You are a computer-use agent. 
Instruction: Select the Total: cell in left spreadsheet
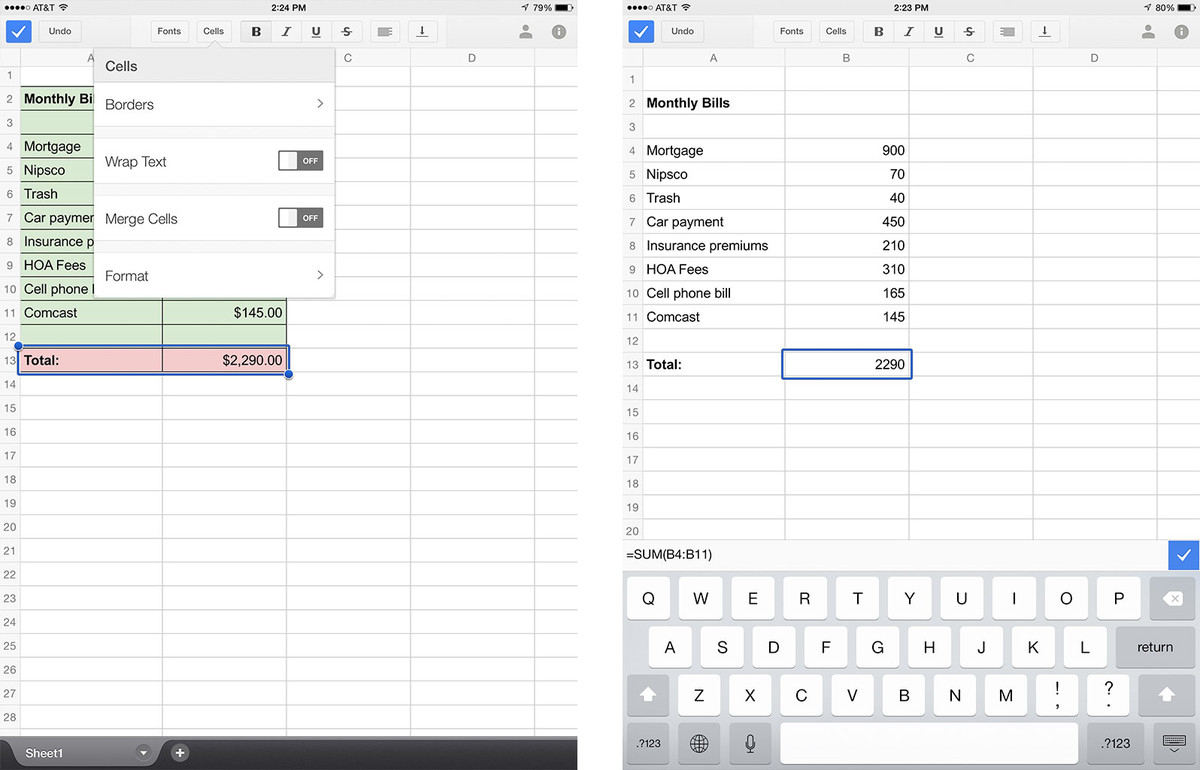click(x=91, y=360)
